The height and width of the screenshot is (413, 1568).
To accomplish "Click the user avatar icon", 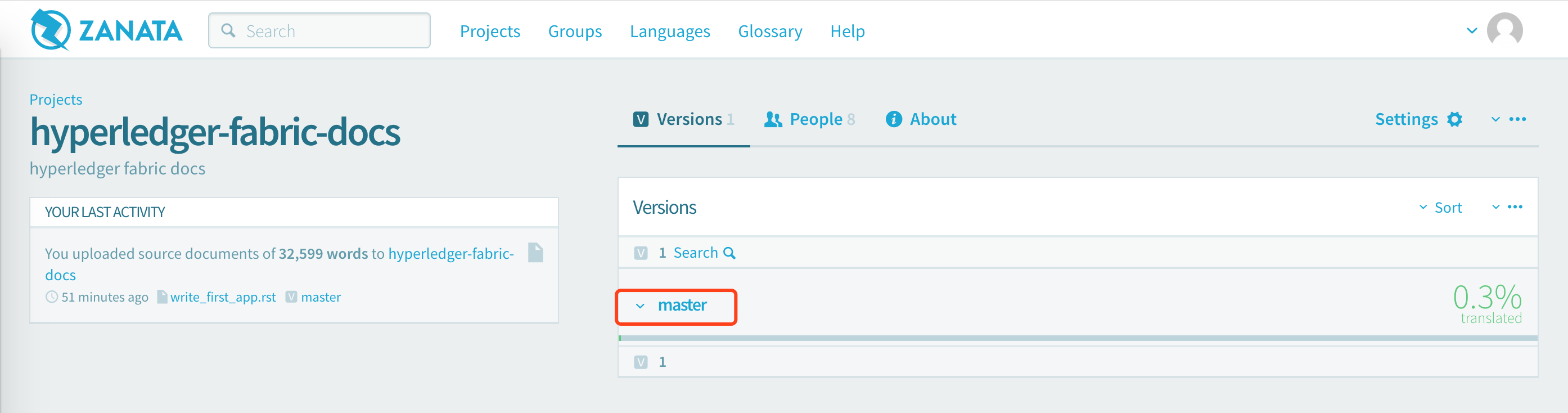I will [x=1504, y=30].
